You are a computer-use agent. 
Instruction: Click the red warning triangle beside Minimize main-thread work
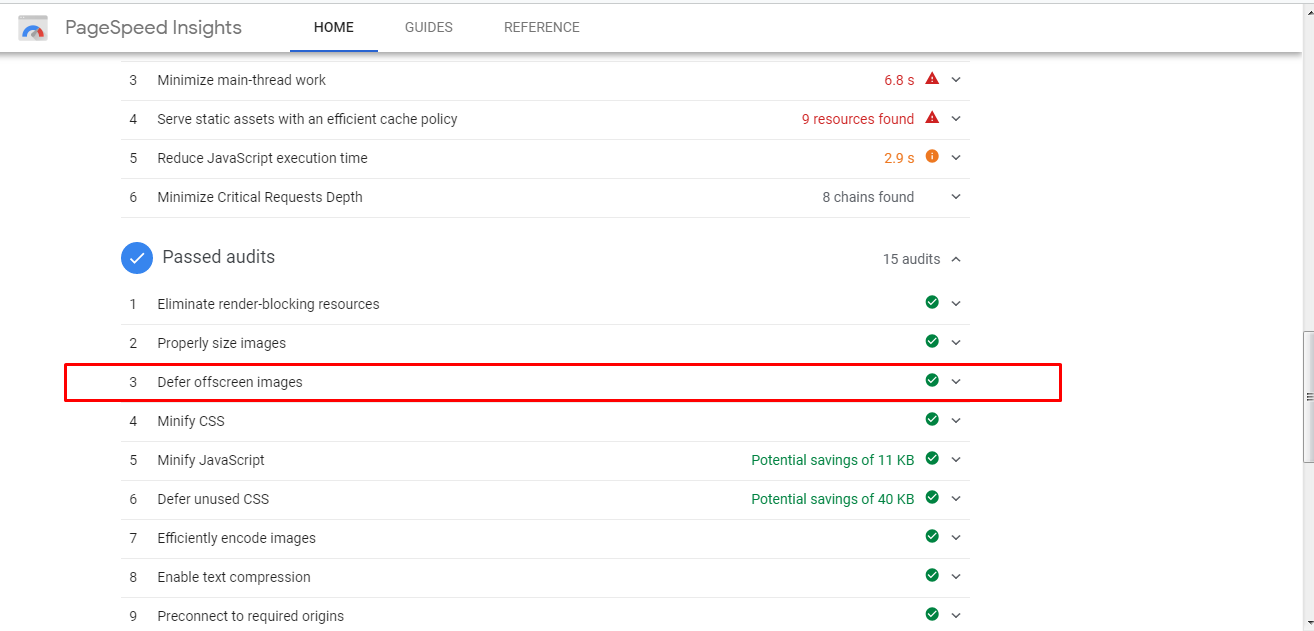[x=931, y=78]
